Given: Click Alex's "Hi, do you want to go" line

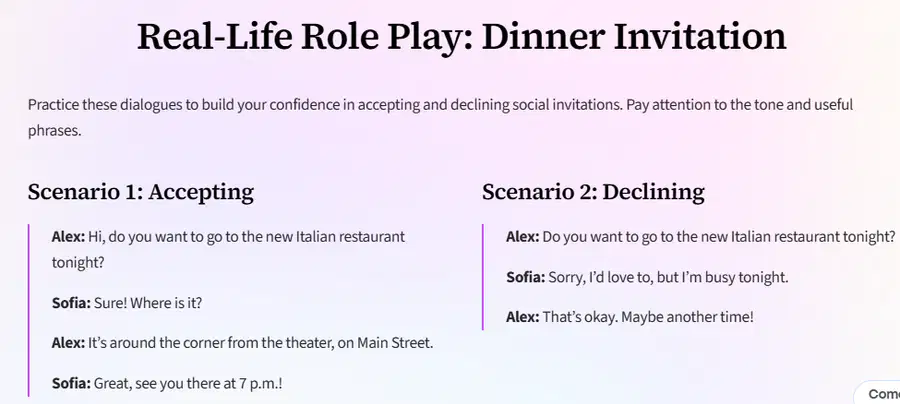Looking at the screenshot, I should click(x=228, y=250).
